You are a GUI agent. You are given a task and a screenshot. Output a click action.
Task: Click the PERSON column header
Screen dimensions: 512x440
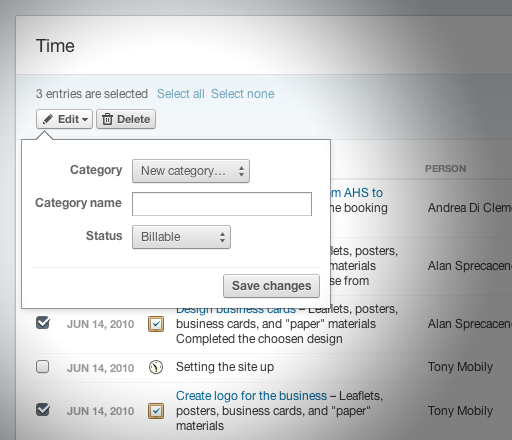pos(446,169)
